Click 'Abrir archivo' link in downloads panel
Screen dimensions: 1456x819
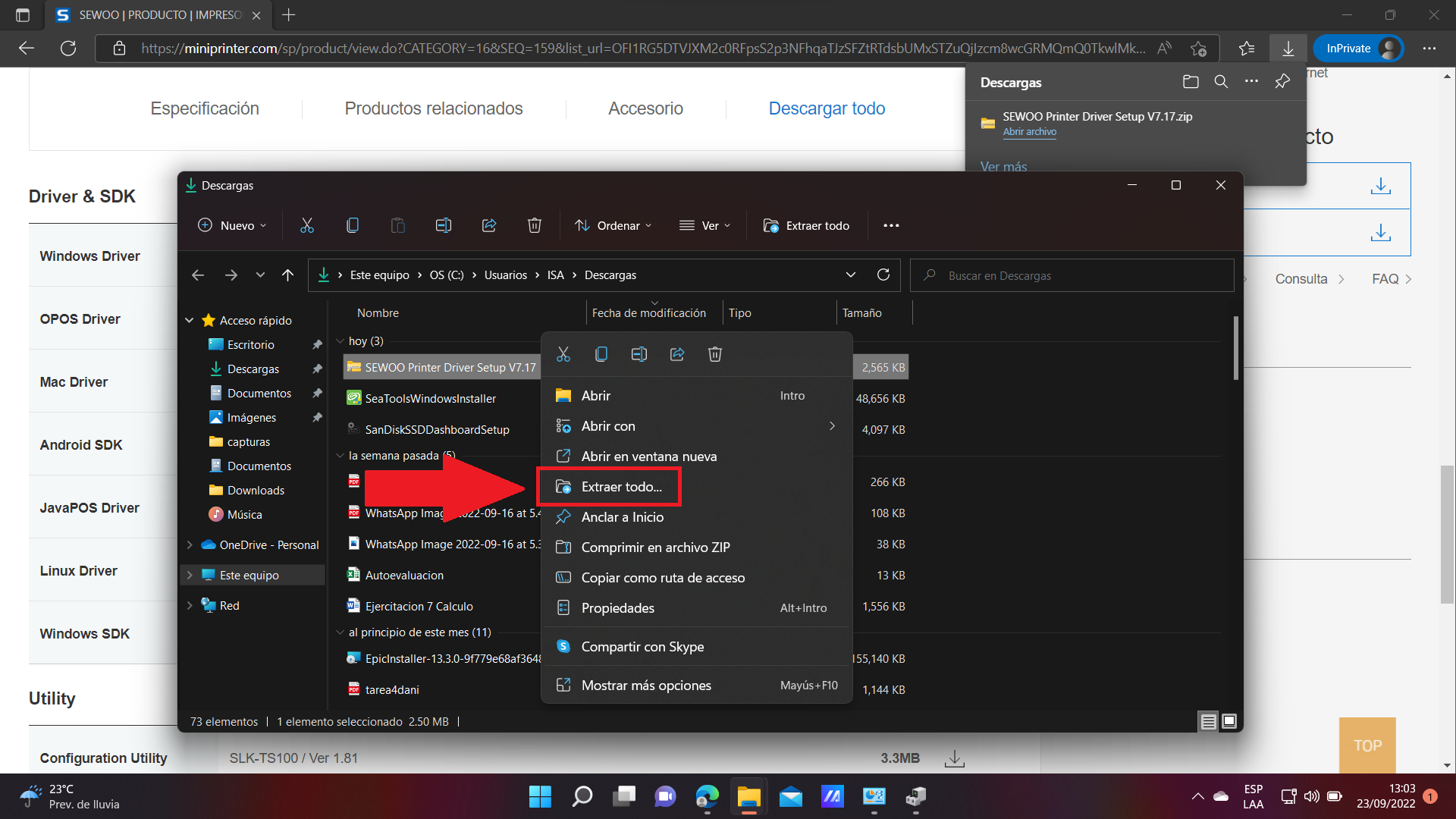coord(1029,132)
